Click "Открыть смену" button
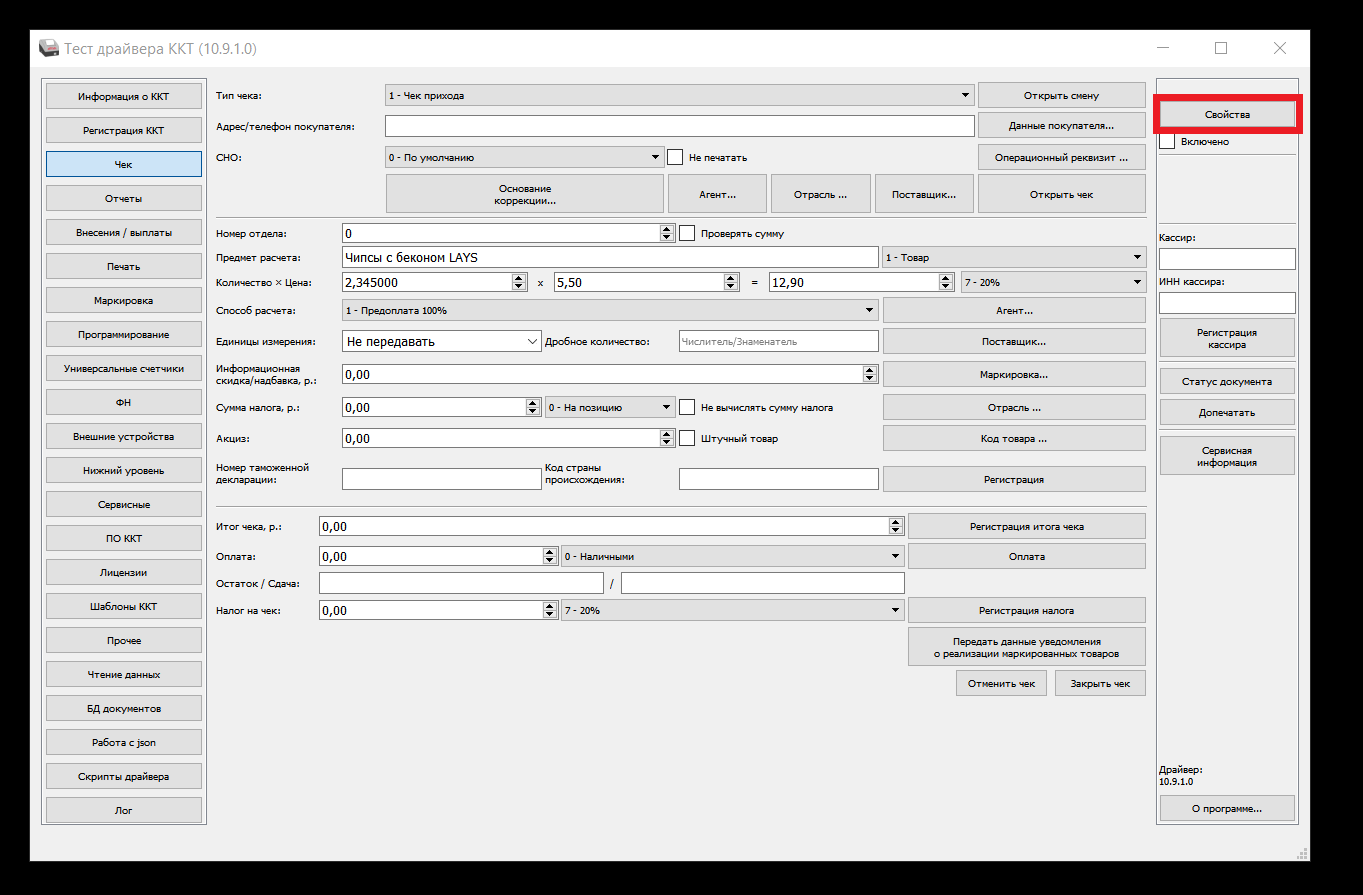The height and width of the screenshot is (895, 1363). tap(1061, 95)
